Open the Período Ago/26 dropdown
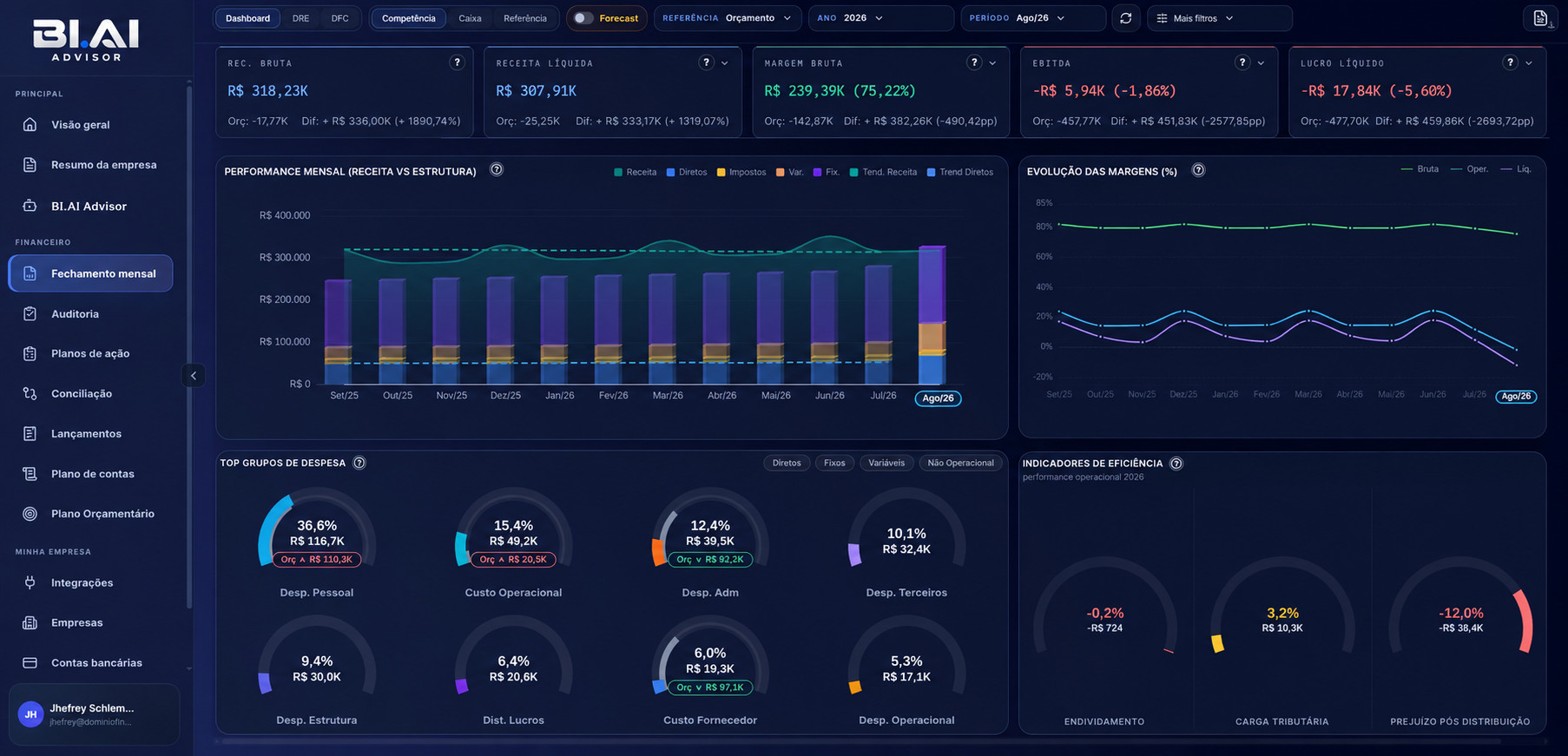The image size is (1568, 756). point(1033,18)
